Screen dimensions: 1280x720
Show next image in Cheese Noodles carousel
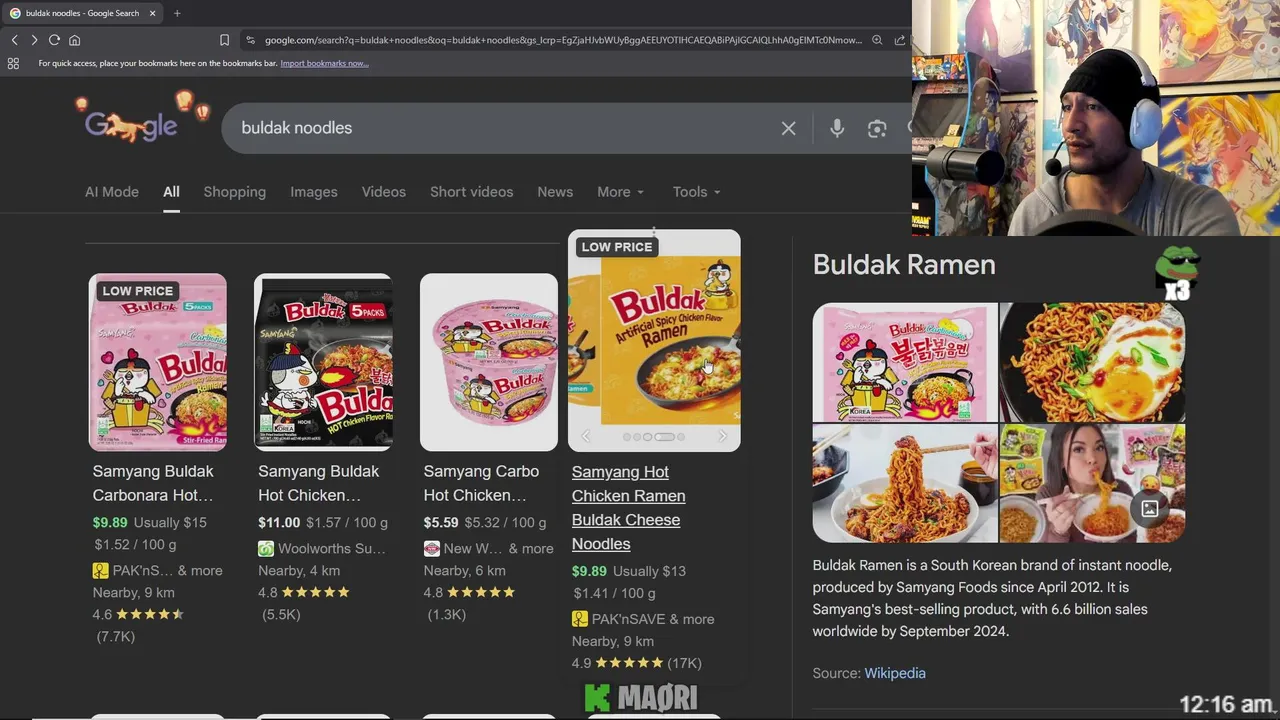pos(722,437)
